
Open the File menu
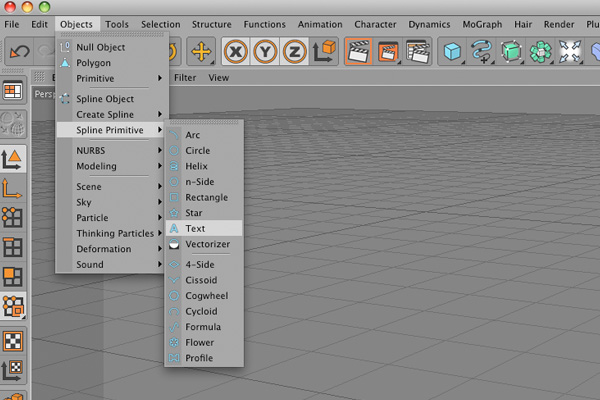click(x=12, y=24)
